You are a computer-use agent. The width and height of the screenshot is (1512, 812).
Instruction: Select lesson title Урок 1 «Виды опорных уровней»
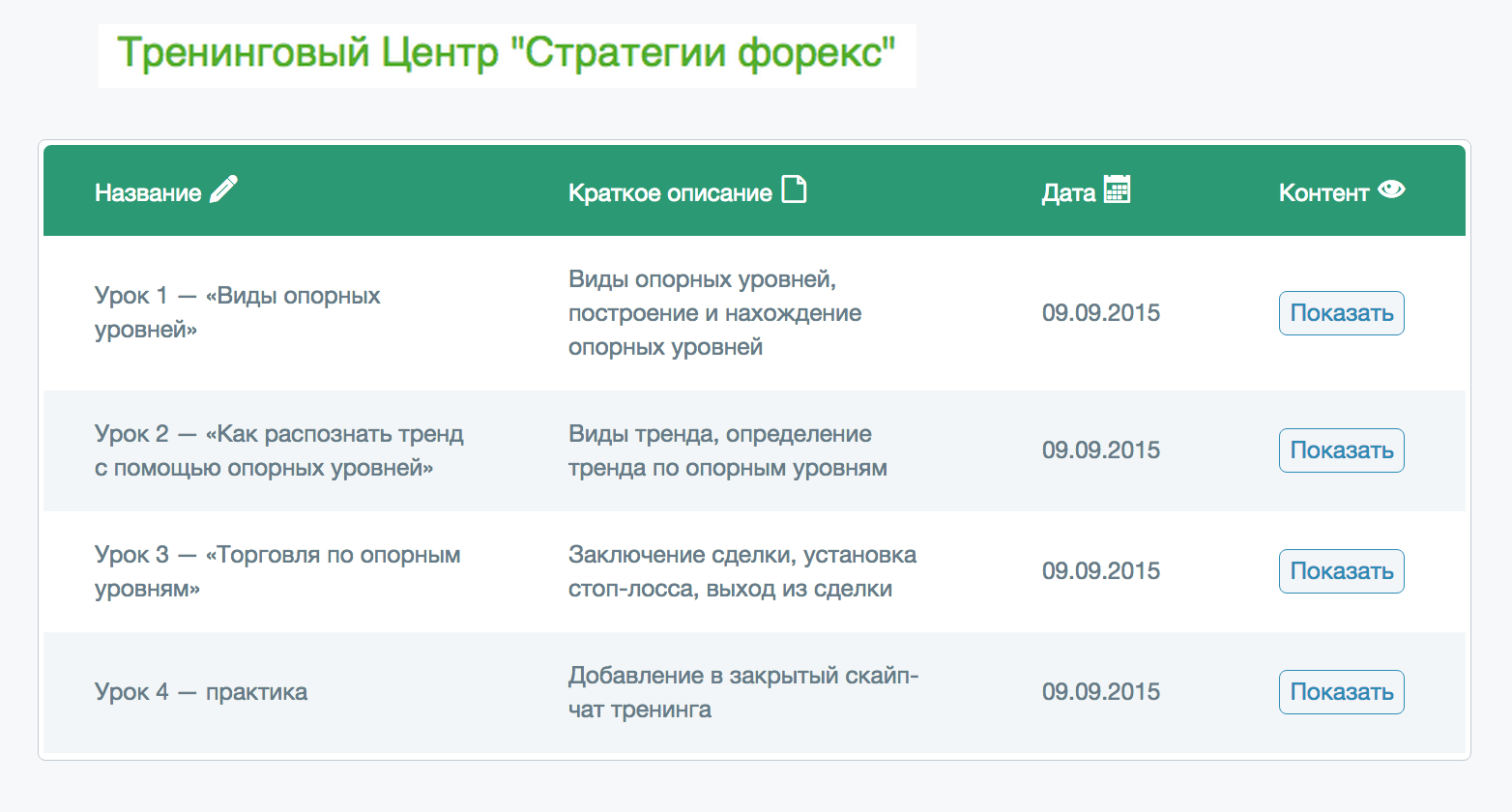[x=237, y=312]
